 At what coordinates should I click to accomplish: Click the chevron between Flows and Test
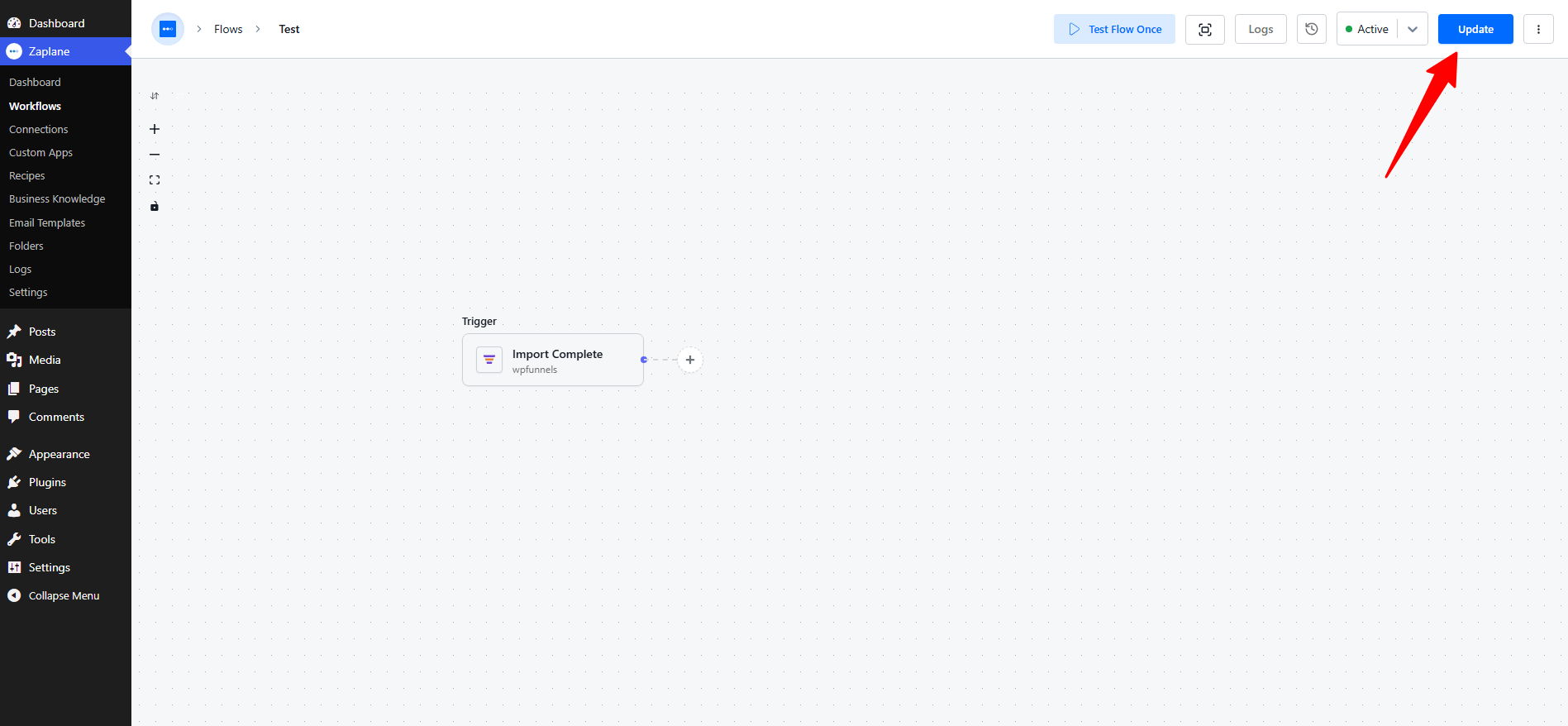[x=258, y=29]
